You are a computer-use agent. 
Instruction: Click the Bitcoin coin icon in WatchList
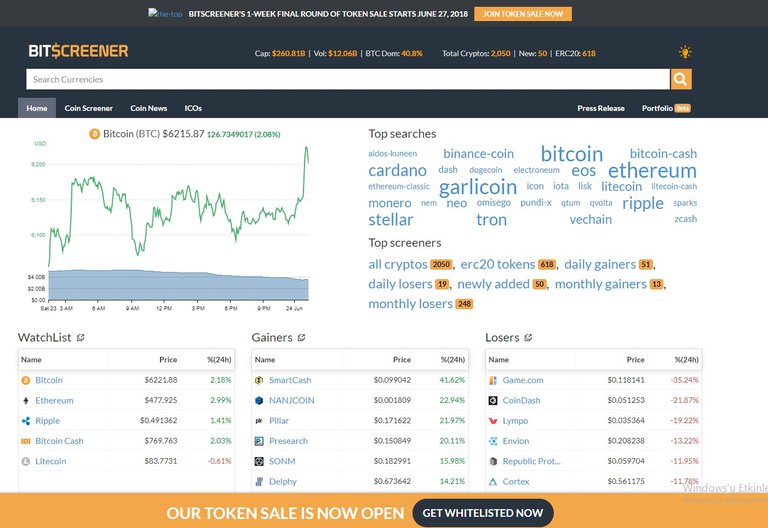click(x=26, y=380)
